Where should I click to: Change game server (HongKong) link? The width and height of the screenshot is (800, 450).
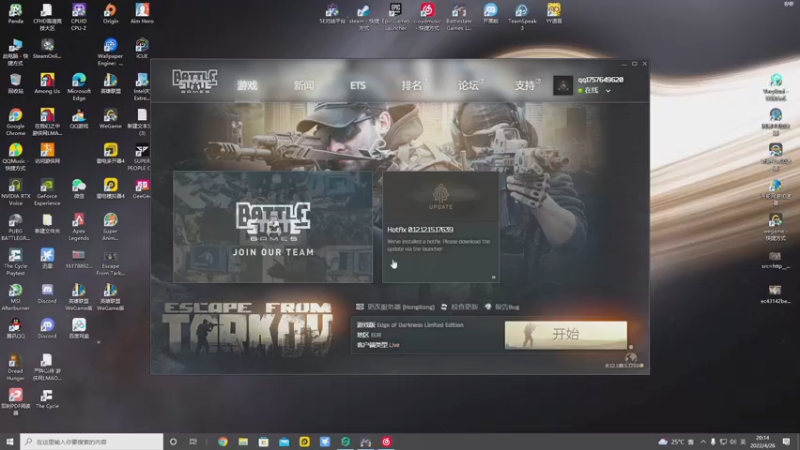tap(395, 307)
